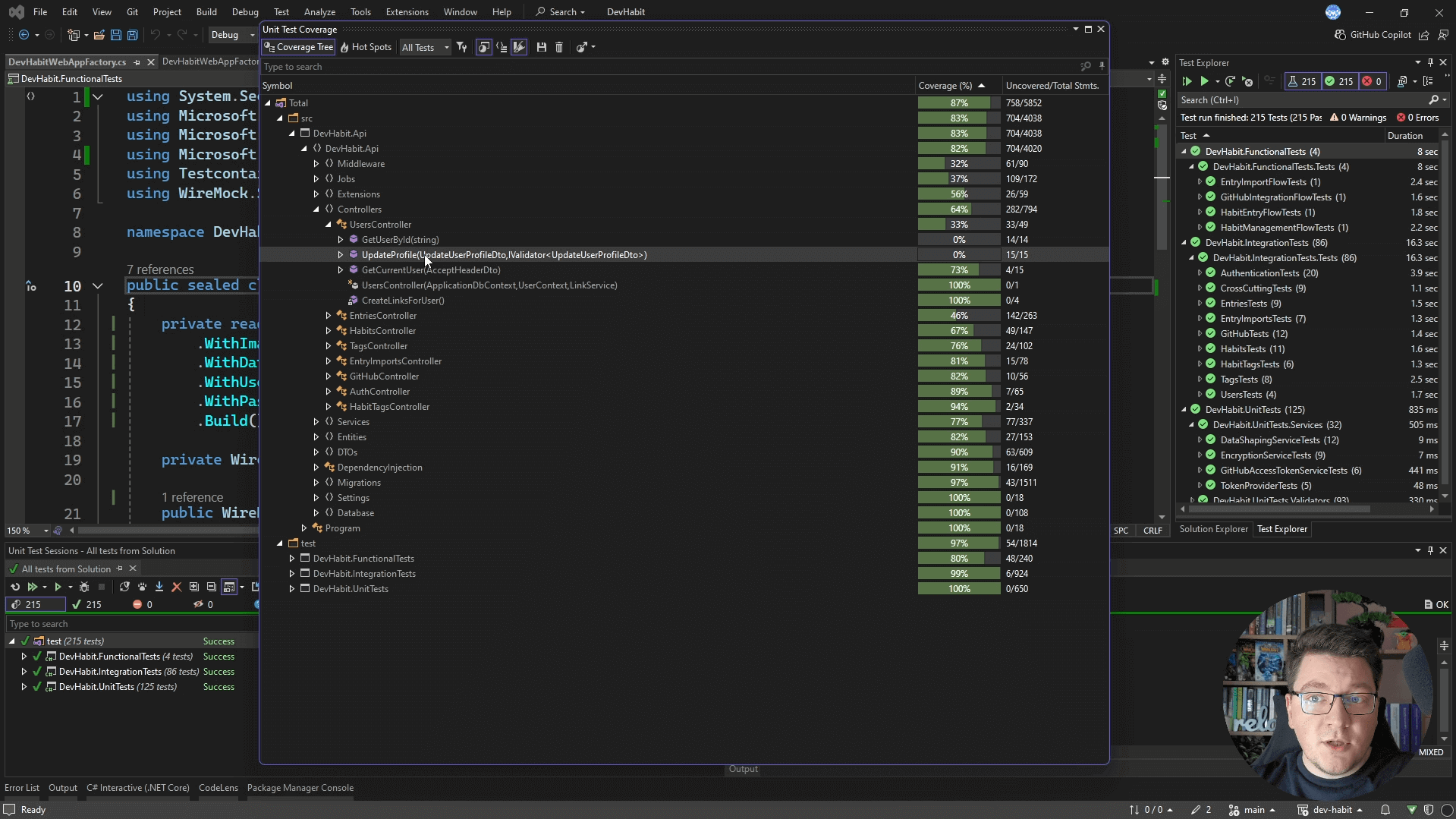Collapse the UsersController node
The width and height of the screenshot is (1456, 819).
tap(329, 225)
